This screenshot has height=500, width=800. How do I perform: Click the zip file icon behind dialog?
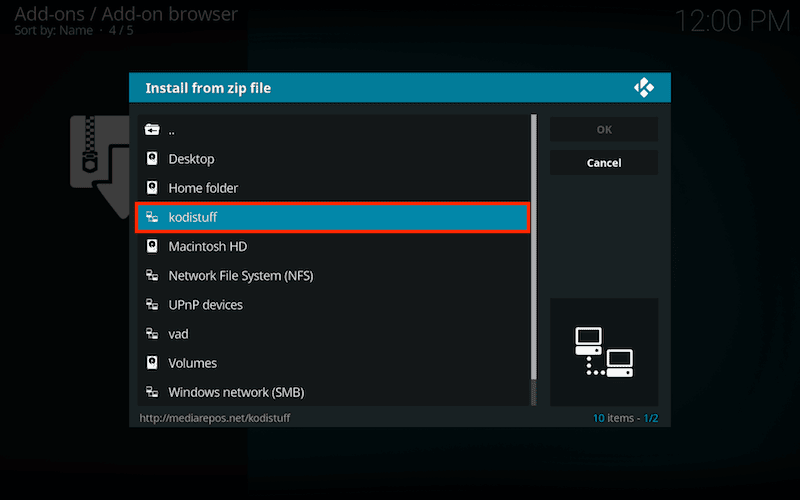tap(99, 166)
